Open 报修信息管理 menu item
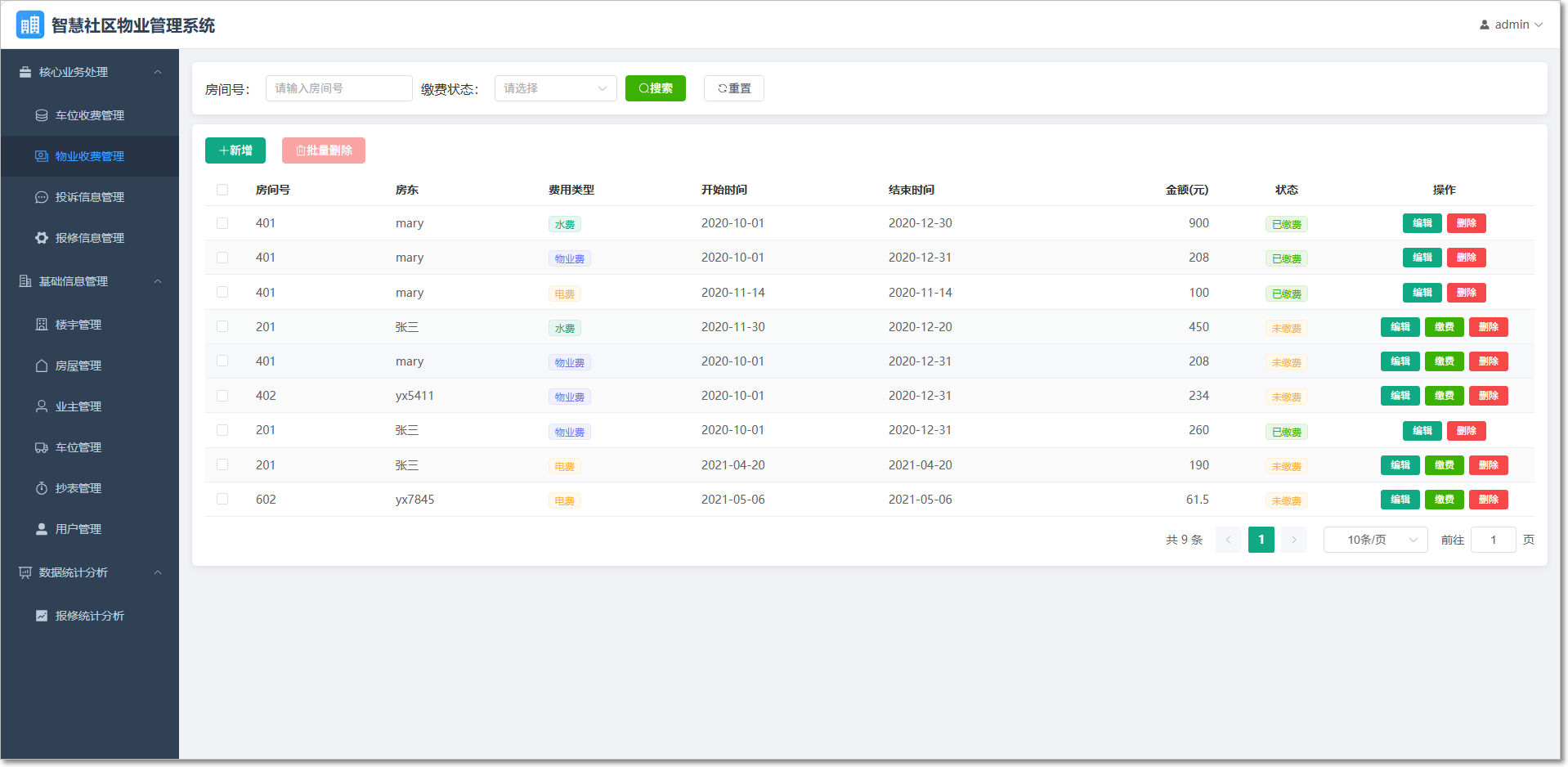This screenshot has width=1568, height=767. (x=90, y=238)
